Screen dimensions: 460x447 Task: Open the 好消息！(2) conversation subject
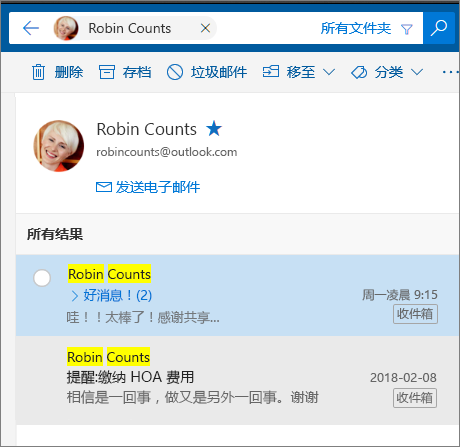[118, 295]
